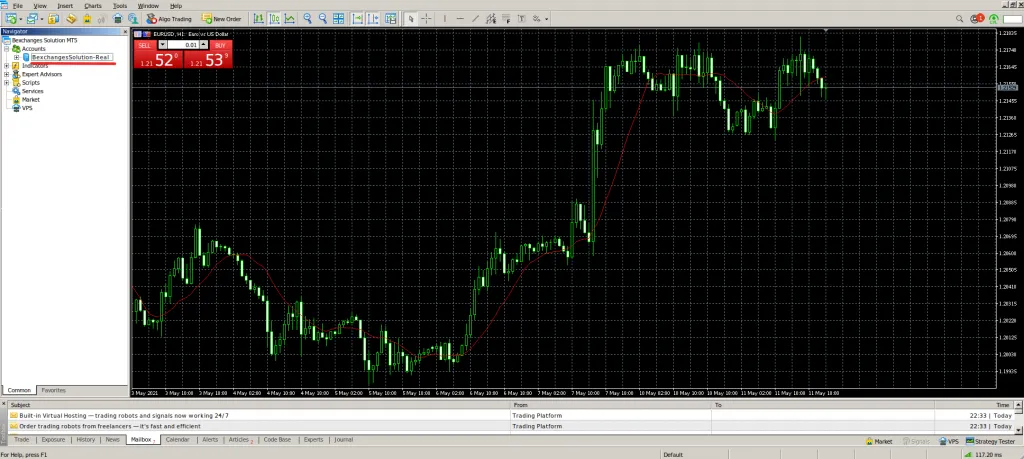The width and height of the screenshot is (1024, 459).
Task: Open the Window menu
Action: coord(148,5)
